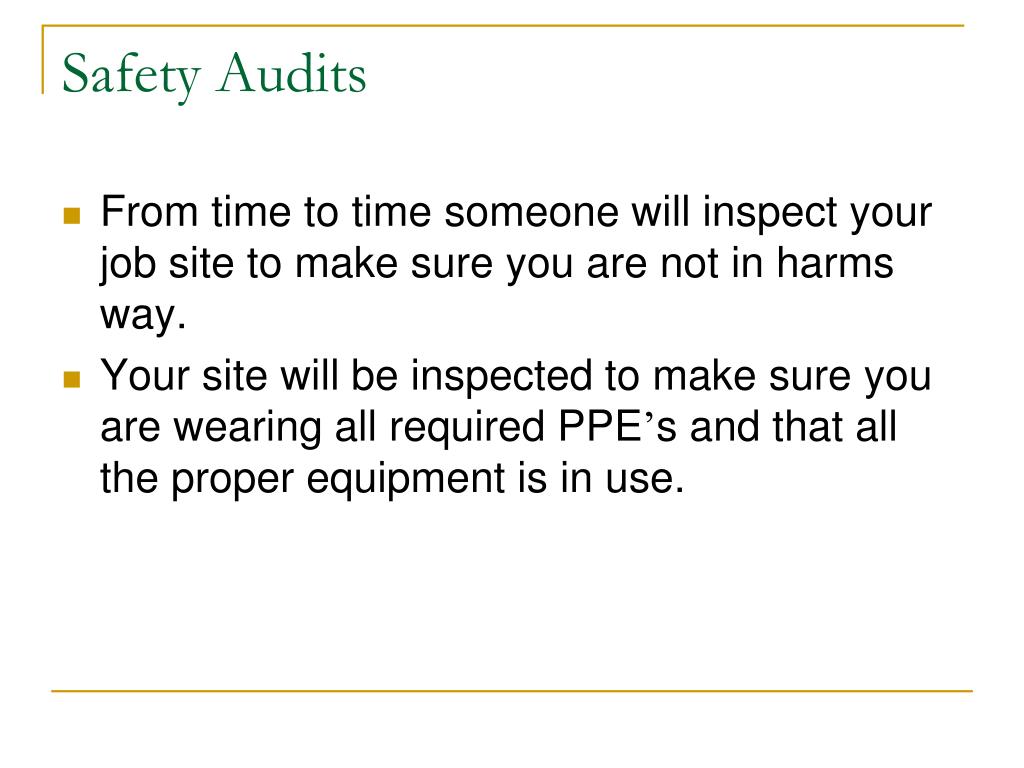Click the "Safety Audits" slide title
This screenshot has width=1024, height=768.
pyautogui.click(x=214, y=74)
